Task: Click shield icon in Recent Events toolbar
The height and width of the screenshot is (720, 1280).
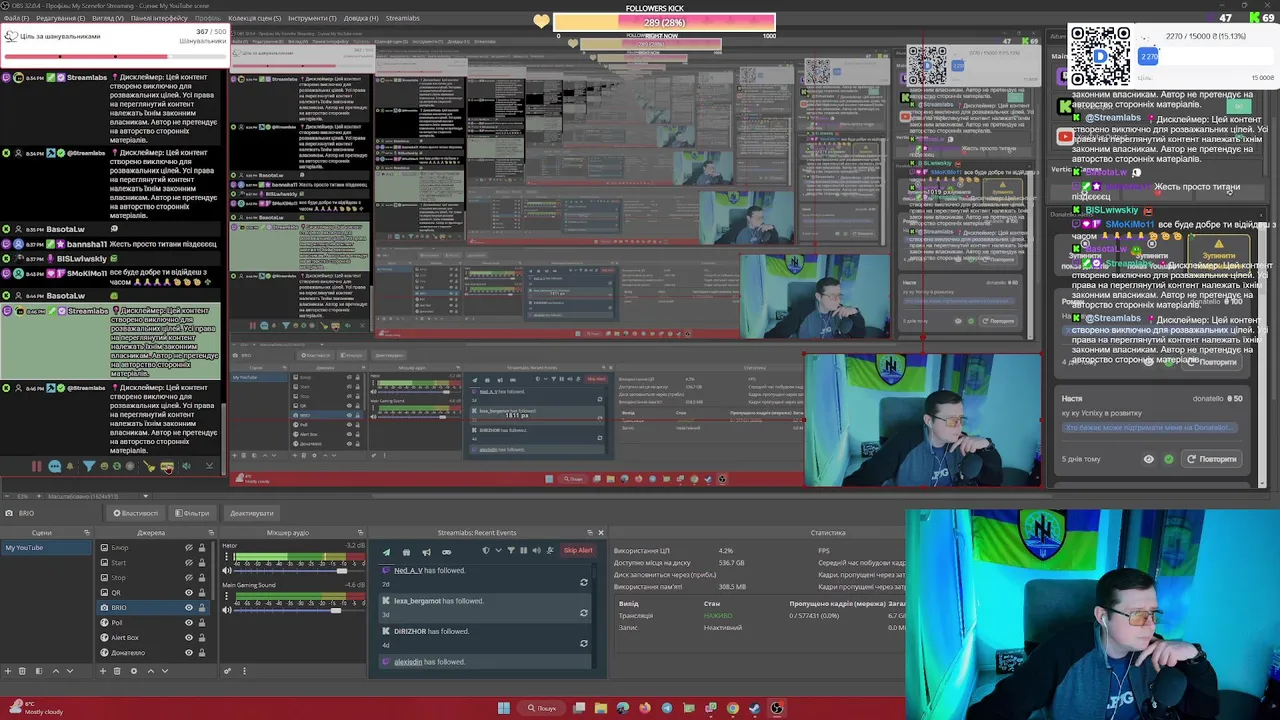Action: [x=486, y=550]
